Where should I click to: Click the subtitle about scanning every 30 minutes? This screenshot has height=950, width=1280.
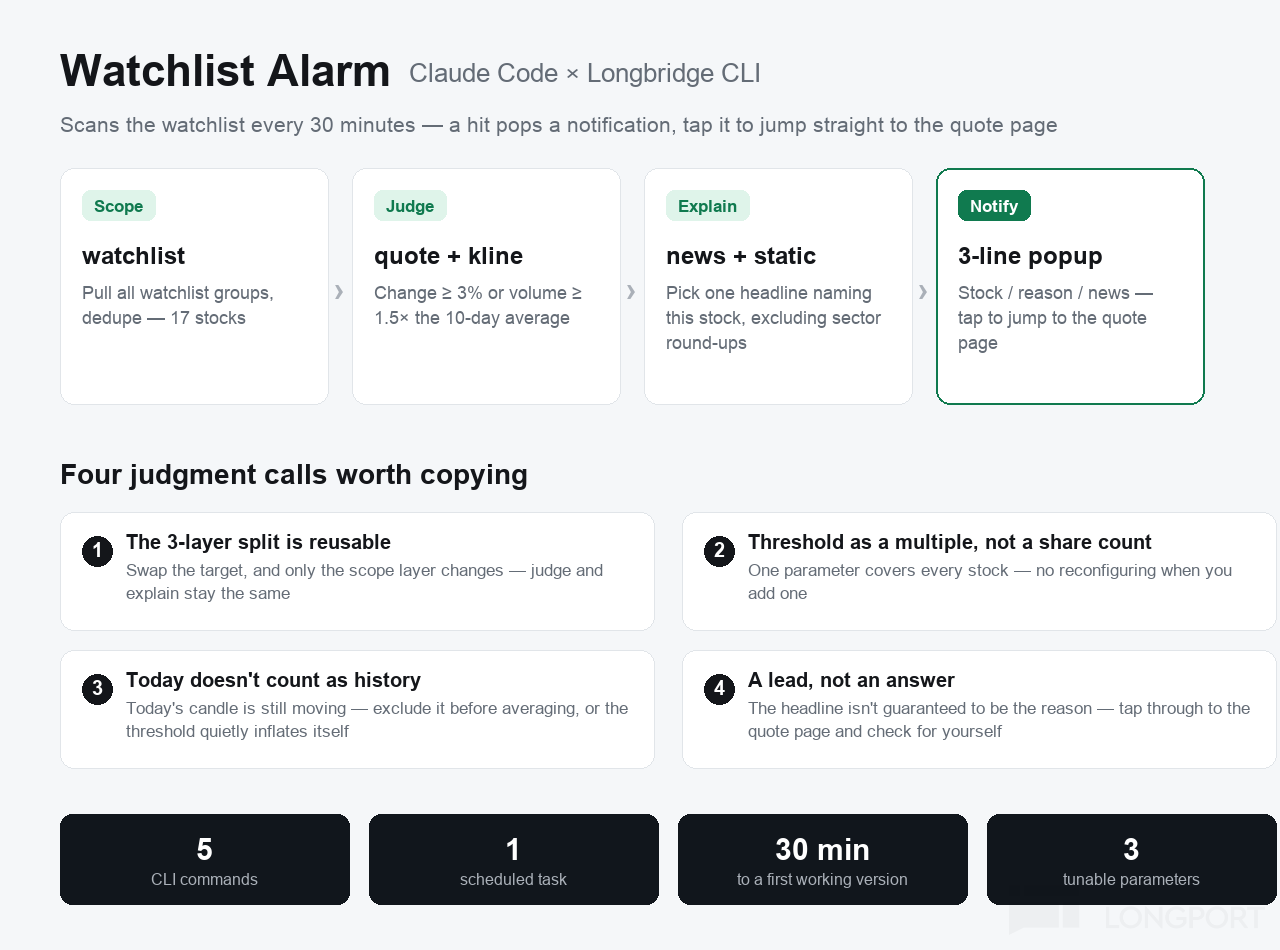click(x=558, y=125)
